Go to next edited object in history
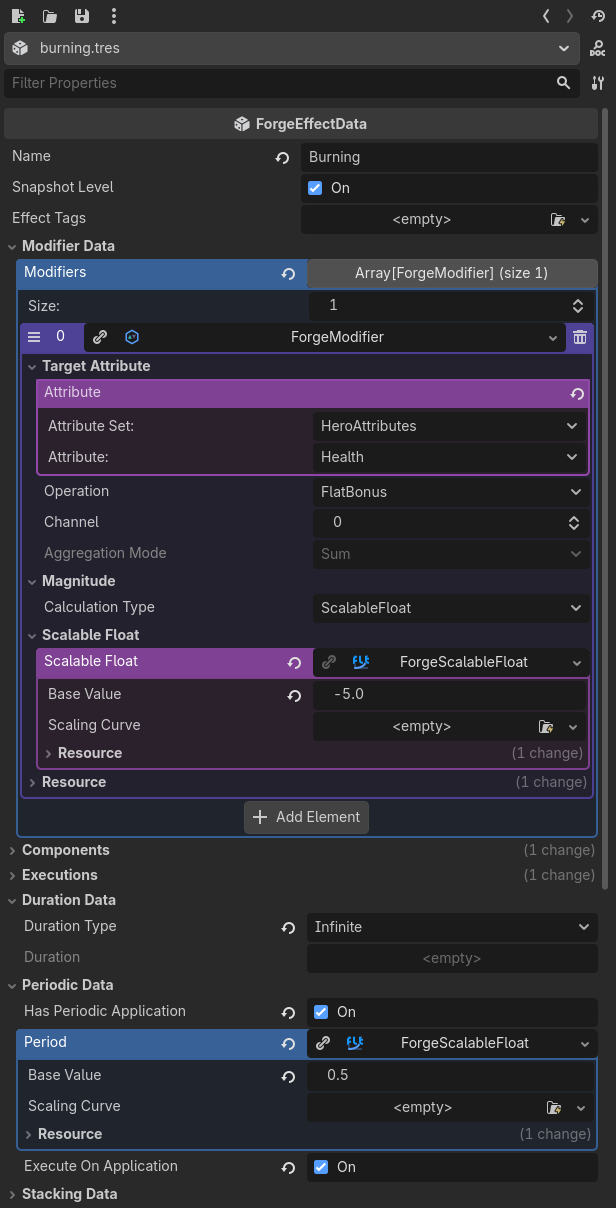The width and height of the screenshot is (616, 1208). [570, 16]
